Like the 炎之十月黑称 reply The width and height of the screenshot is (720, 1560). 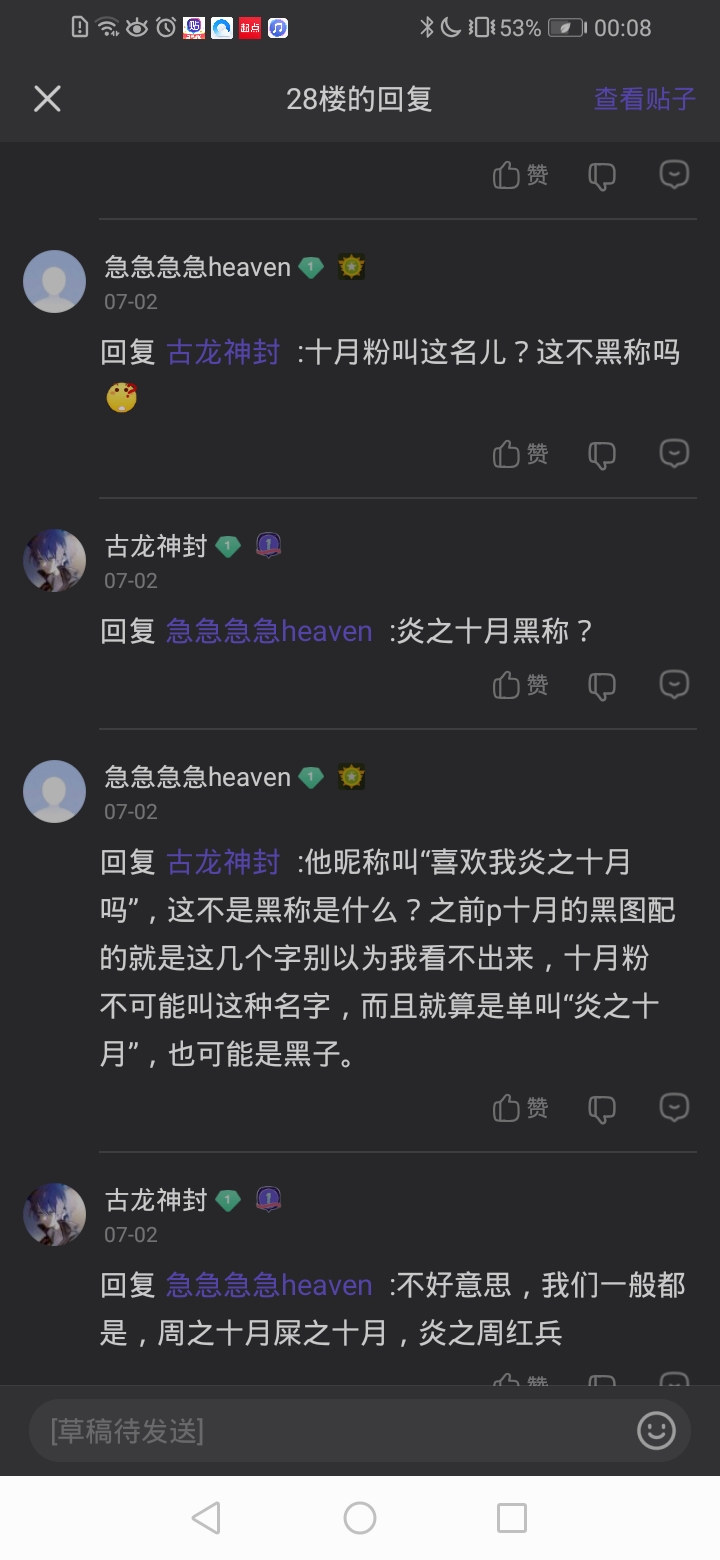coord(521,685)
